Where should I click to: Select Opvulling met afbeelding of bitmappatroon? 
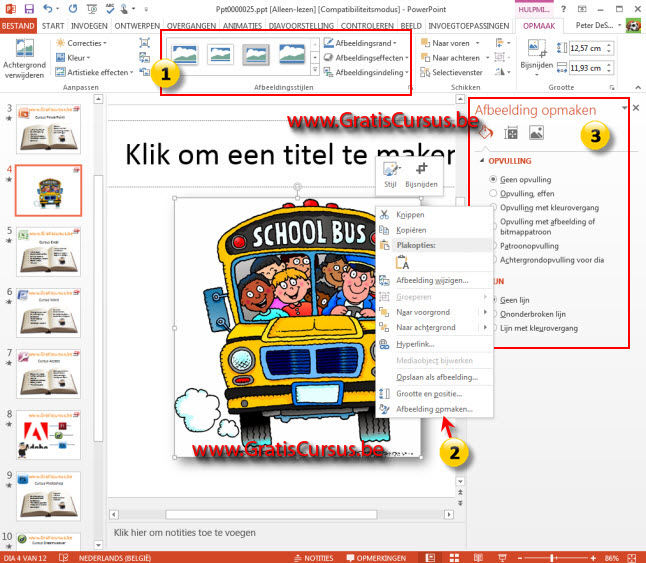coord(547,227)
